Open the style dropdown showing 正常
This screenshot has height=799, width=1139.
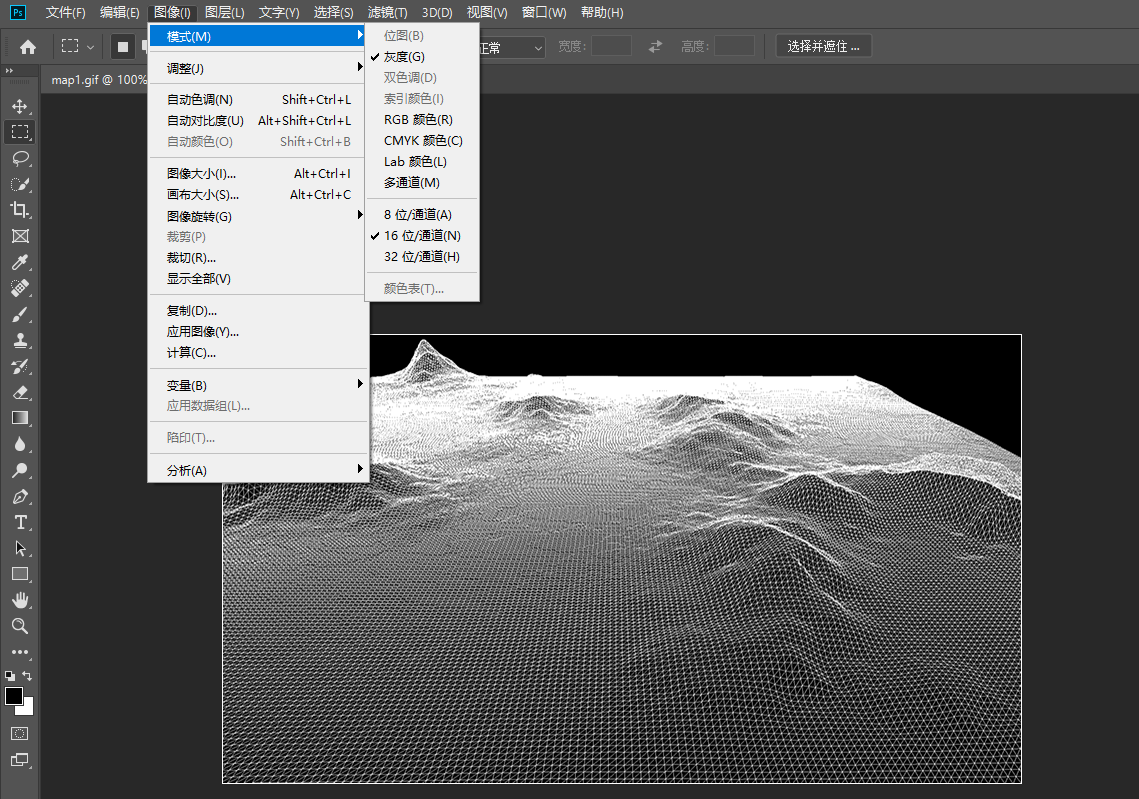point(511,48)
